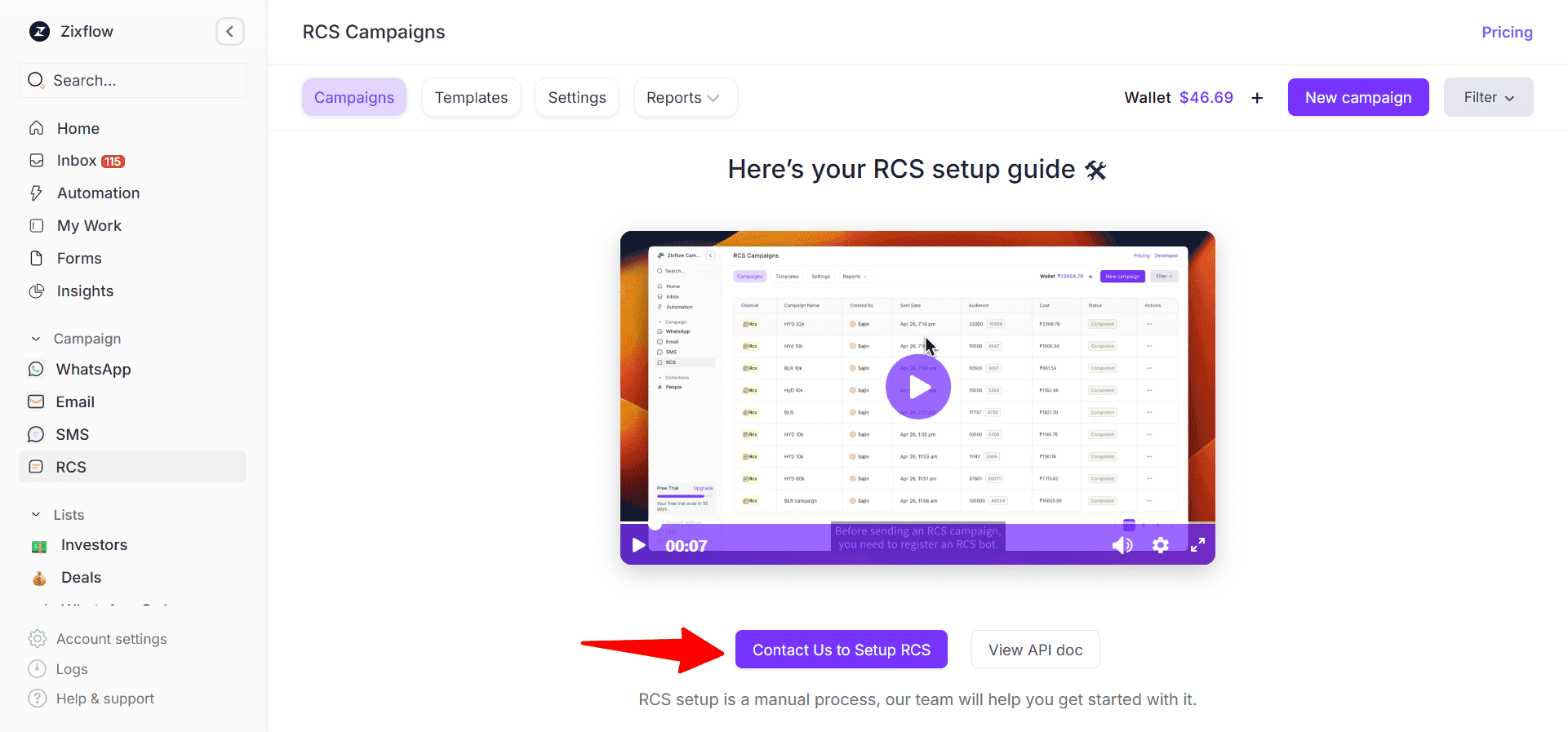
Task: Click the video progress bar
Action: click(917, 523)
